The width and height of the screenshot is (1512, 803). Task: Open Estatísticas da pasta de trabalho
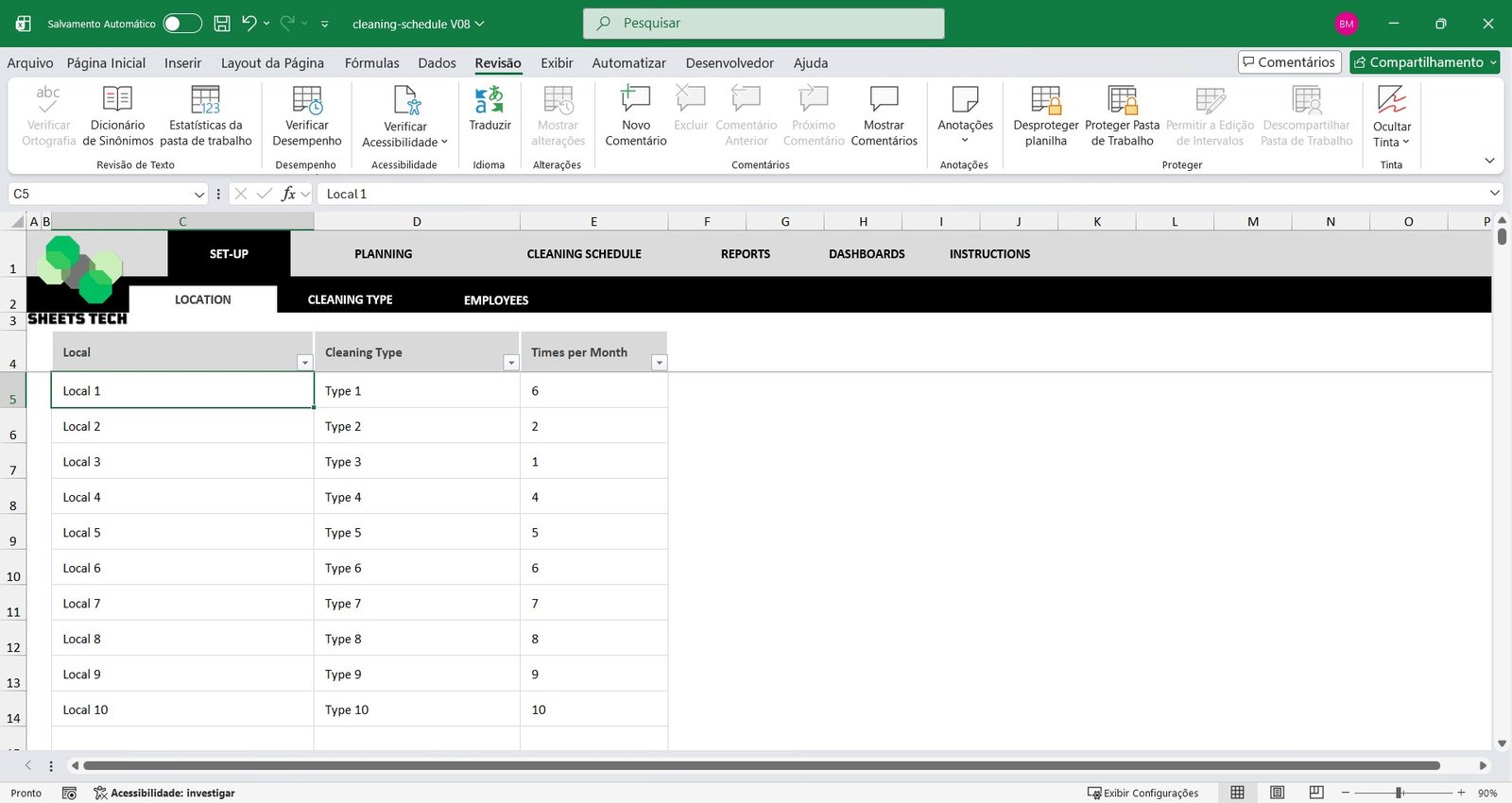coord(205,100)
